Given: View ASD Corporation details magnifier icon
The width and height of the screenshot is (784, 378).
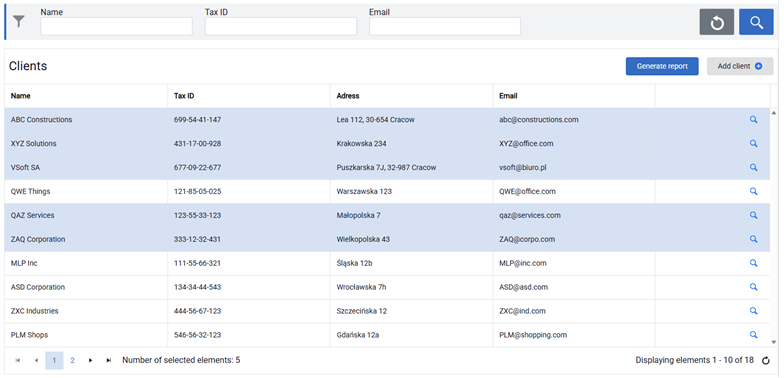Looking at the screenshot, I should [x=754, y=287].
